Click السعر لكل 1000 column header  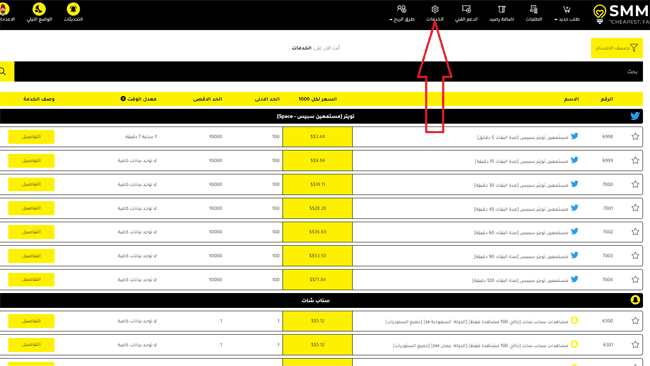(x=318, y=99)
